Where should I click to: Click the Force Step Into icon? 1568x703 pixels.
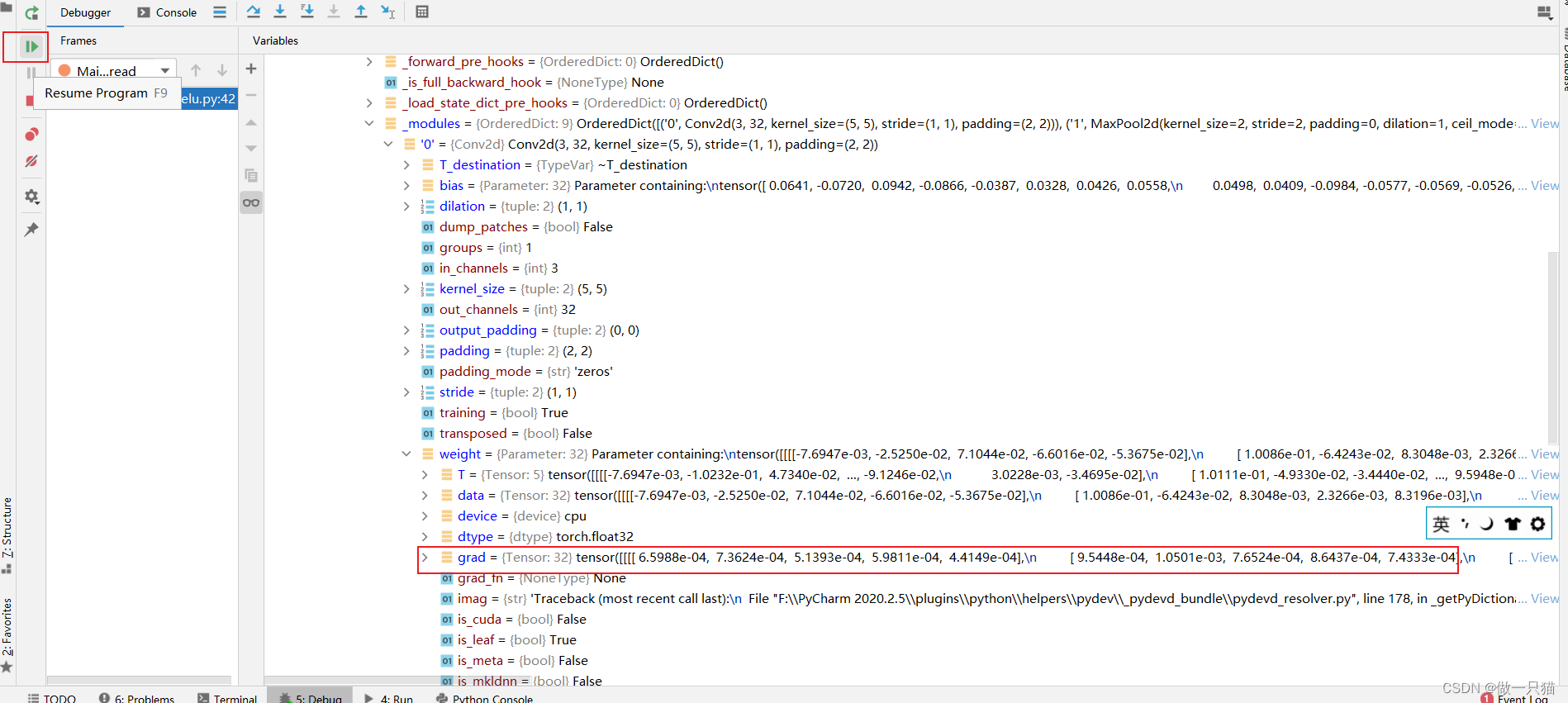pos(334,12)
